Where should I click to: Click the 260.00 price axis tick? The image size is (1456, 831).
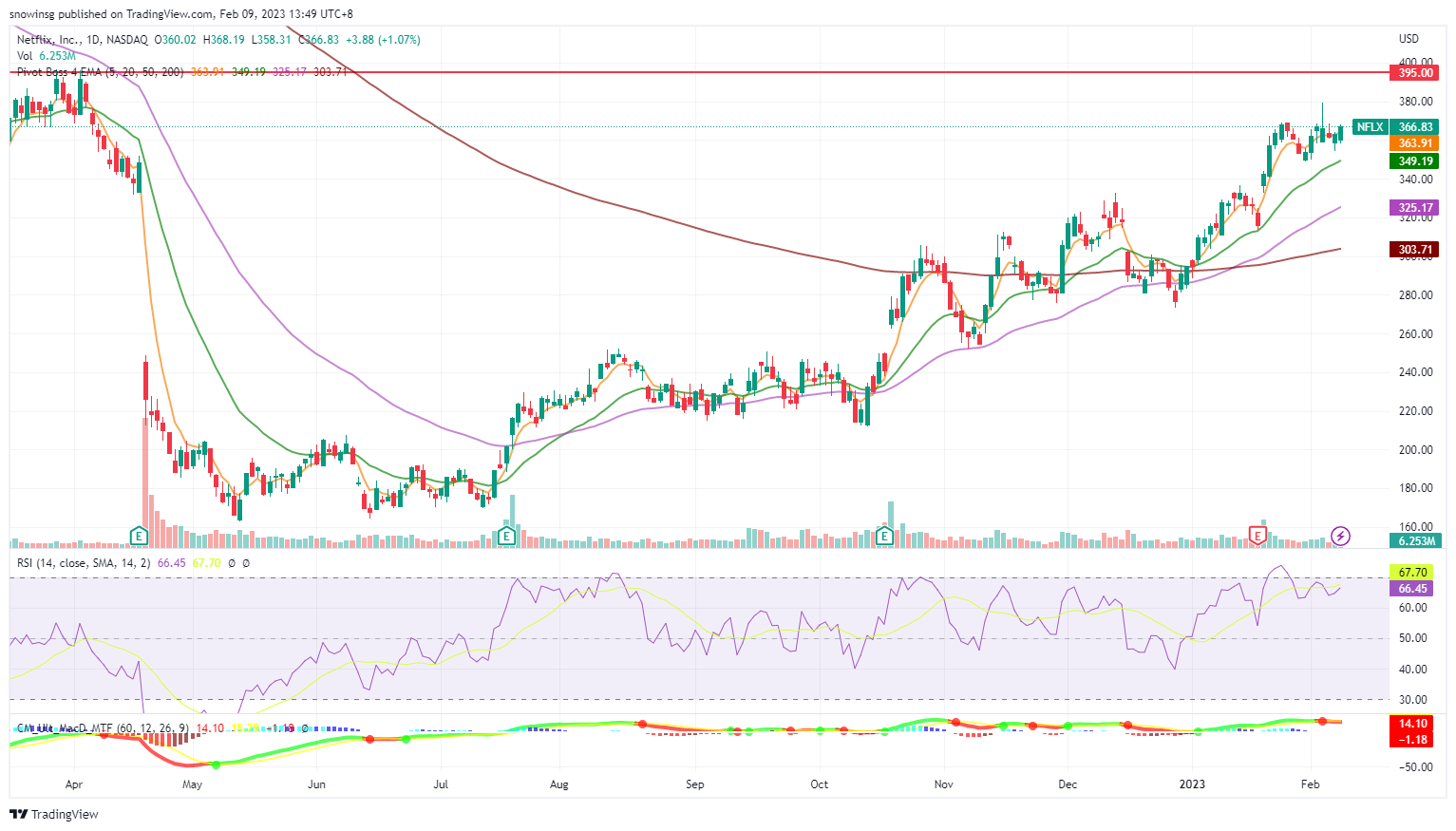click(1415, 334)
